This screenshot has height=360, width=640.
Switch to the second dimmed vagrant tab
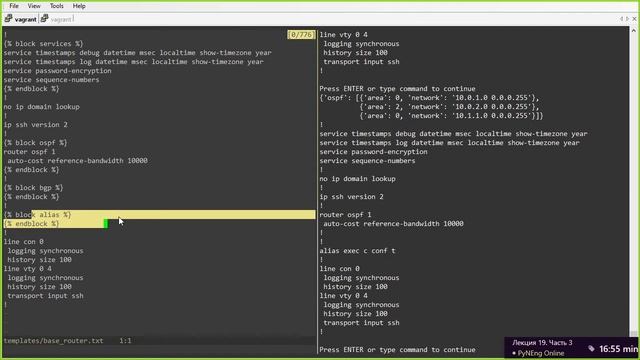pos(61,19)
